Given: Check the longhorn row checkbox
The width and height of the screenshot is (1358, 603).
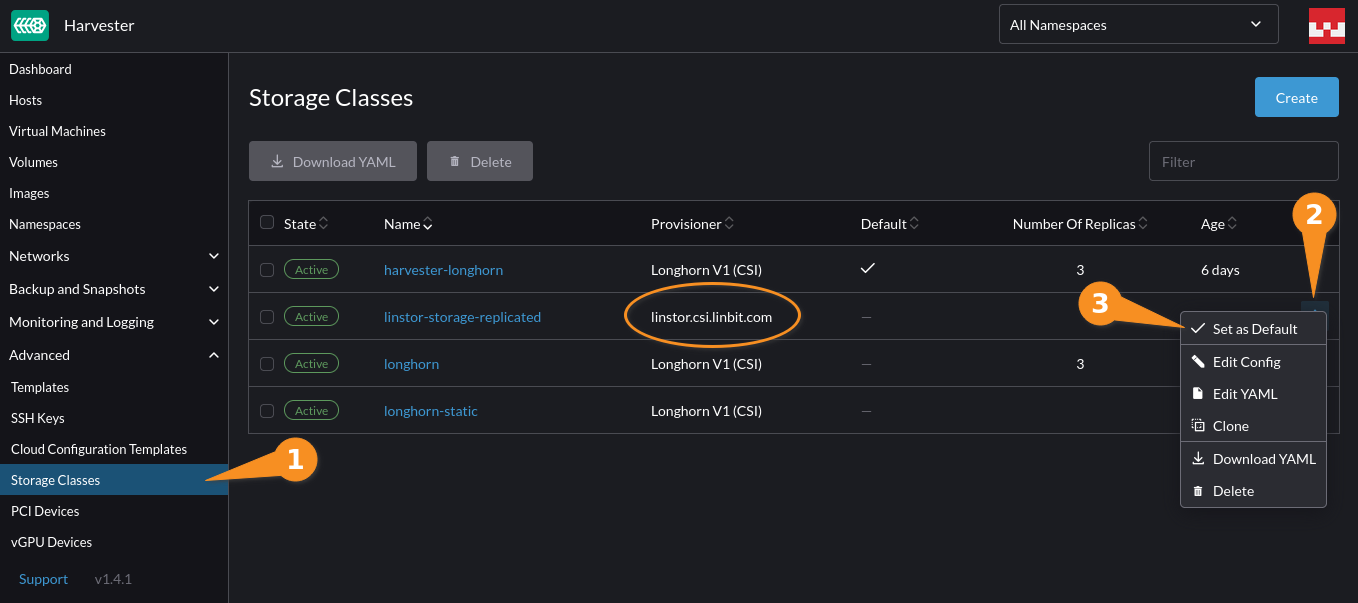Looking at the screenshot, I should [x=267, y=363].
